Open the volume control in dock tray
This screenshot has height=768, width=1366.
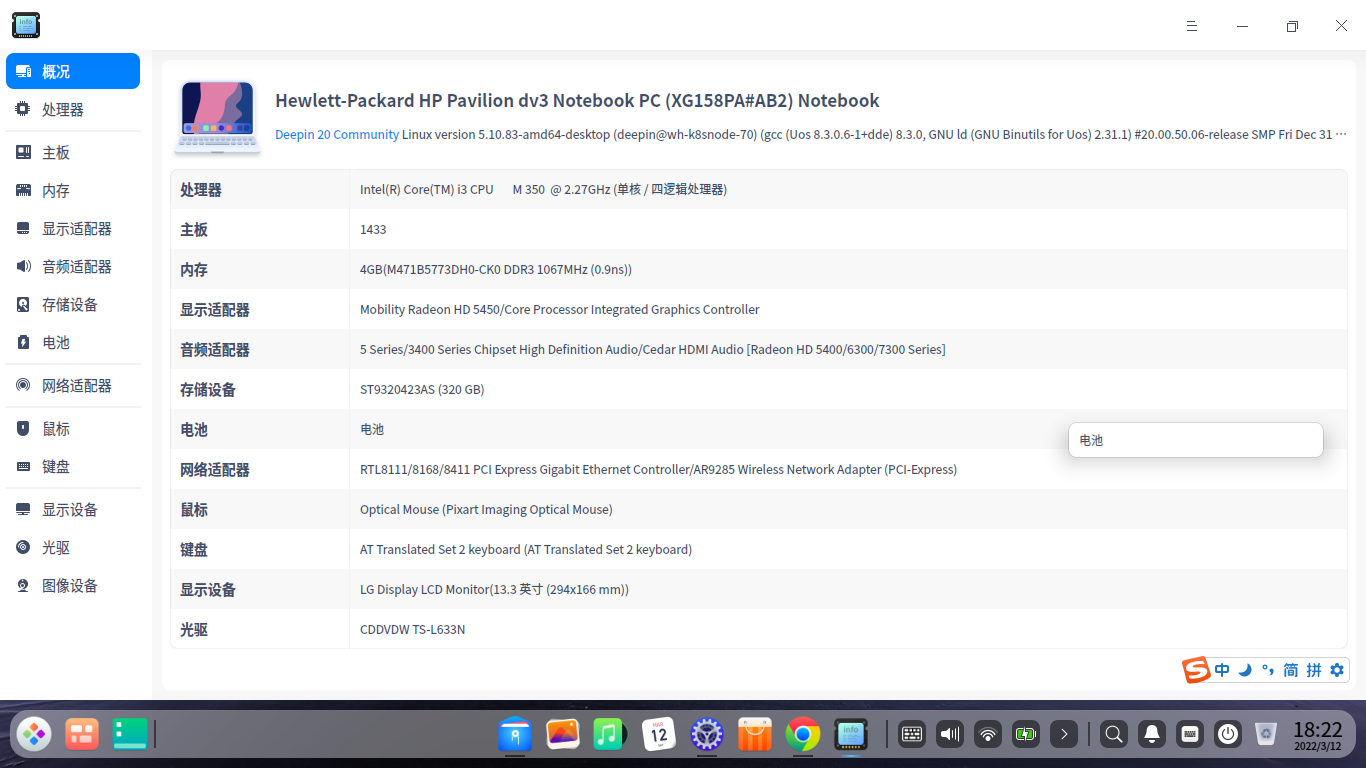950,735
